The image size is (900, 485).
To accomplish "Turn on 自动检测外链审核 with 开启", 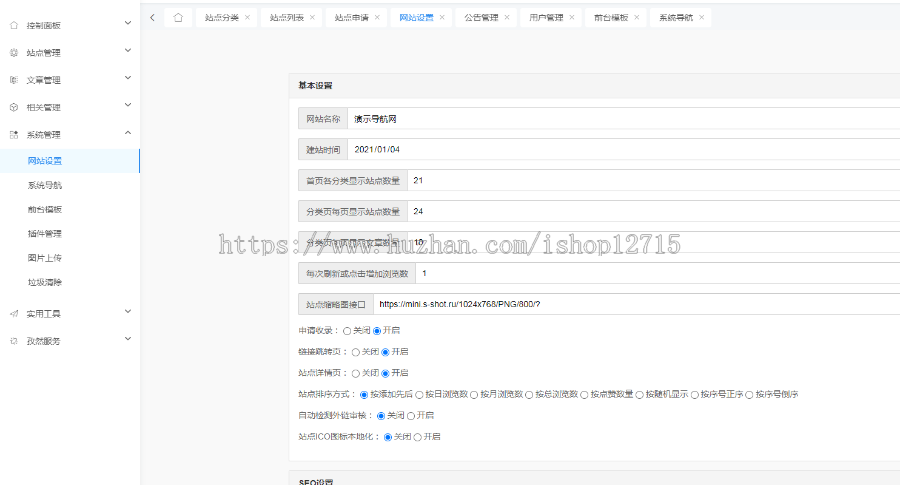I will (x=411, y=416).
